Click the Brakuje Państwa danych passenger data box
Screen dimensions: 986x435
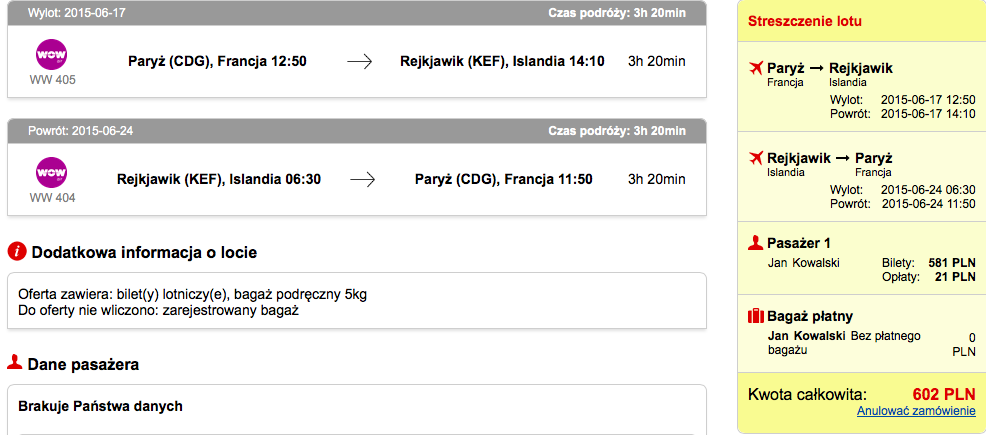(357, 409)
